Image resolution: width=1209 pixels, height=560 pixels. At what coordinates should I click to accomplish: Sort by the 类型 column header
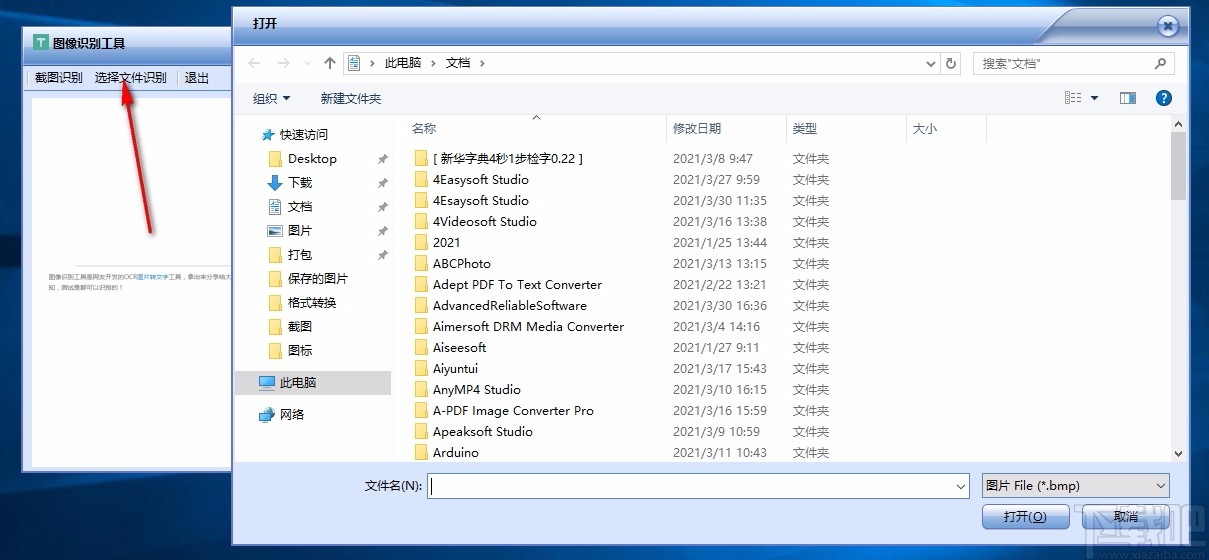805,129
